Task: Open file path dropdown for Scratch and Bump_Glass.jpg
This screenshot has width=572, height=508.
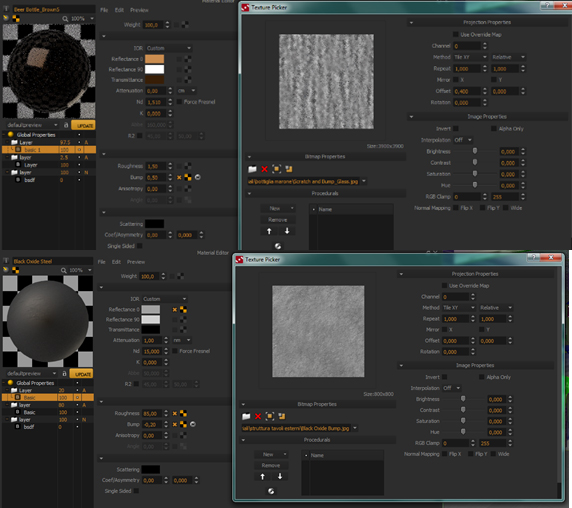Action: [364, 181]
